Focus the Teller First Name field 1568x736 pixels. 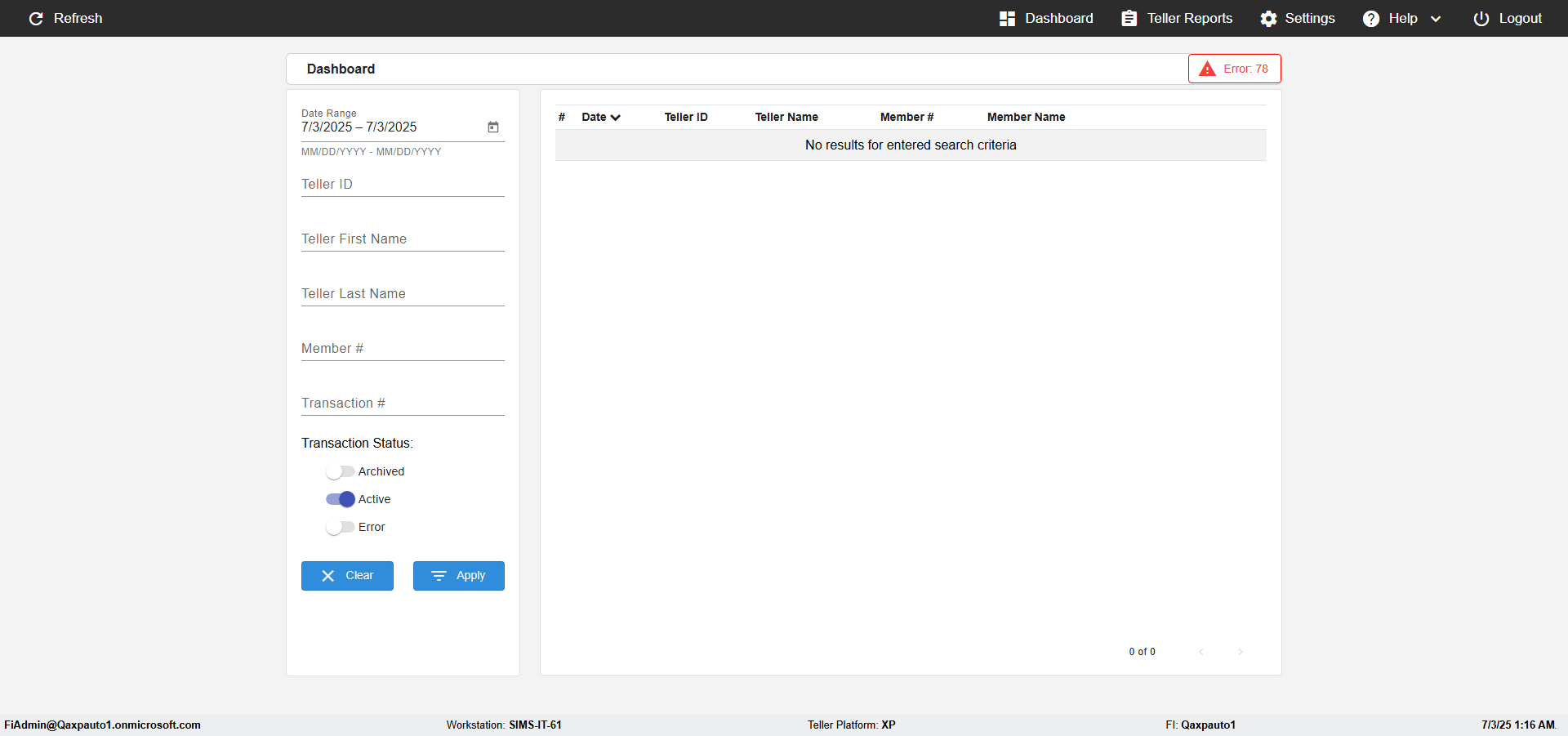click(x=403, y=239)
